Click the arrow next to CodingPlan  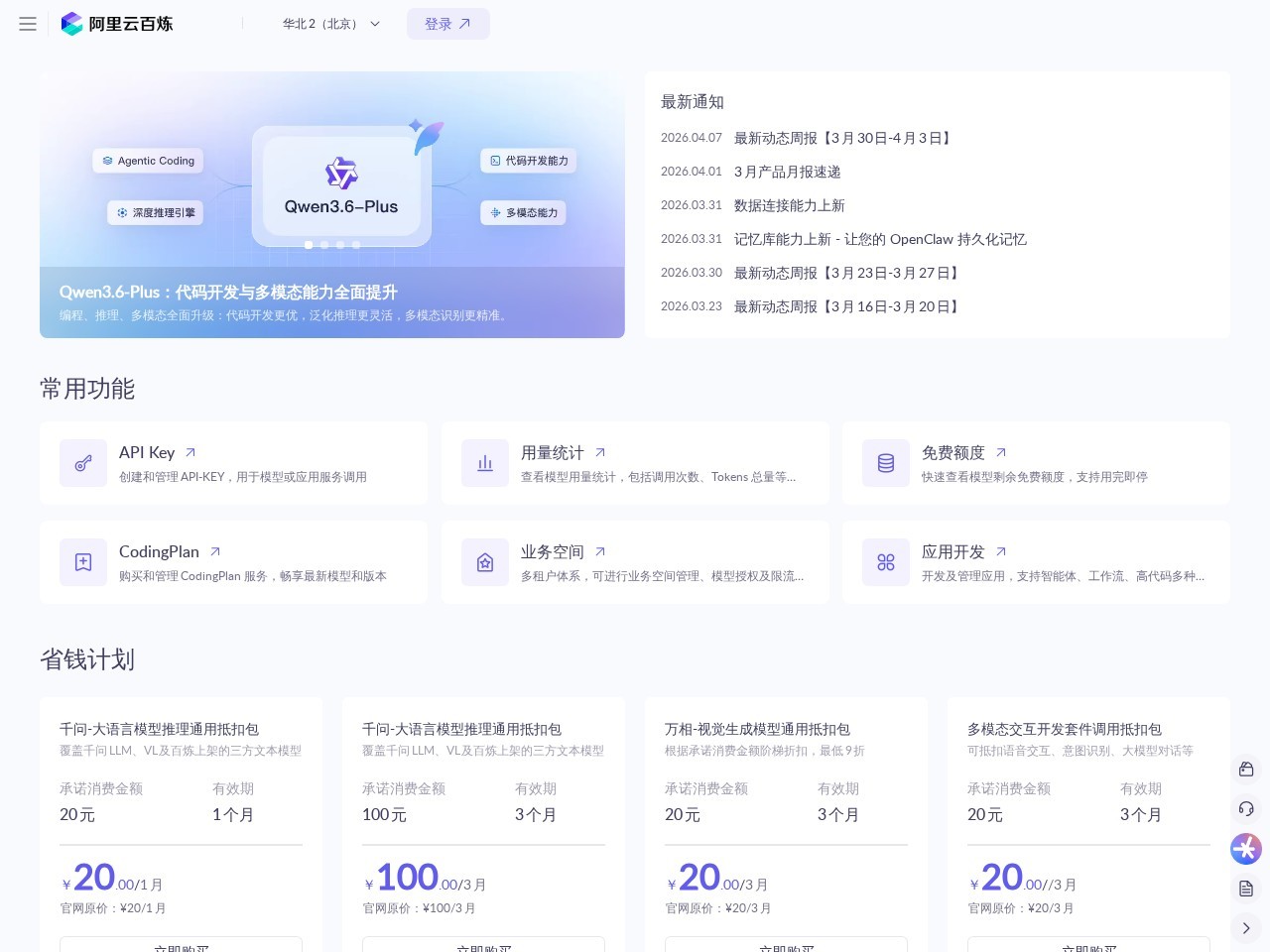coord(215,551)
